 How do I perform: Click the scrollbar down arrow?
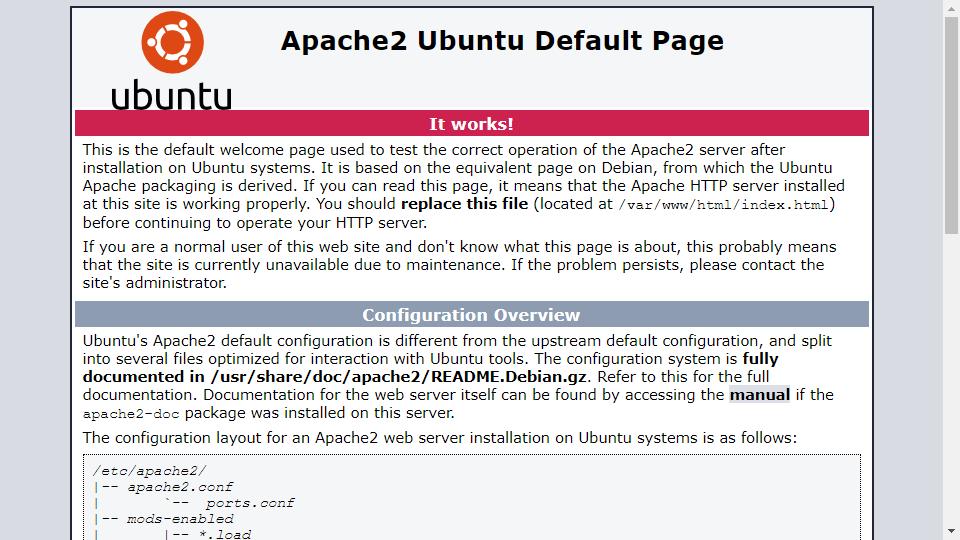pos(951,531)
